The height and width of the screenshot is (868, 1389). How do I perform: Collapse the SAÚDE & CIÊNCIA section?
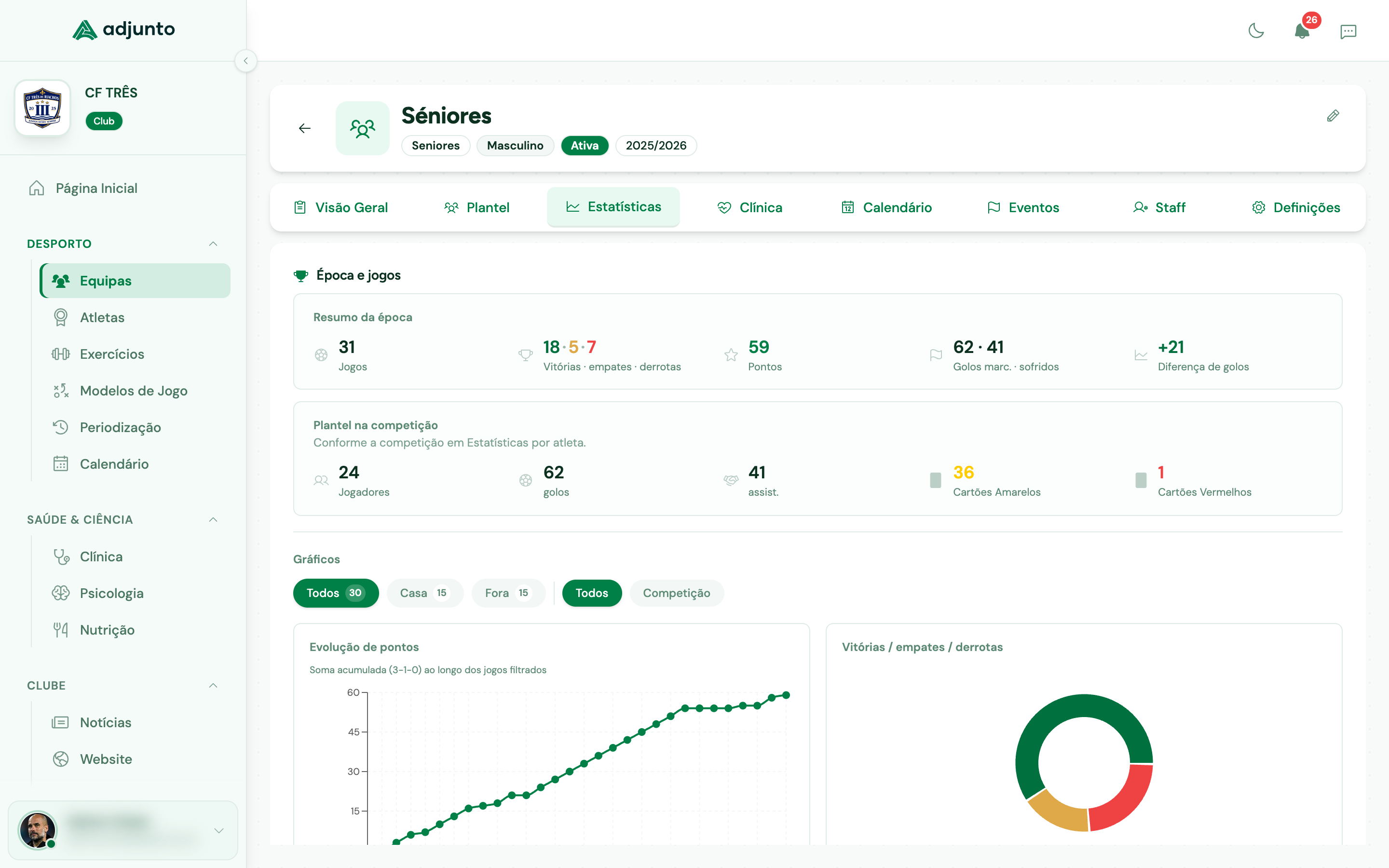[213, 519]
